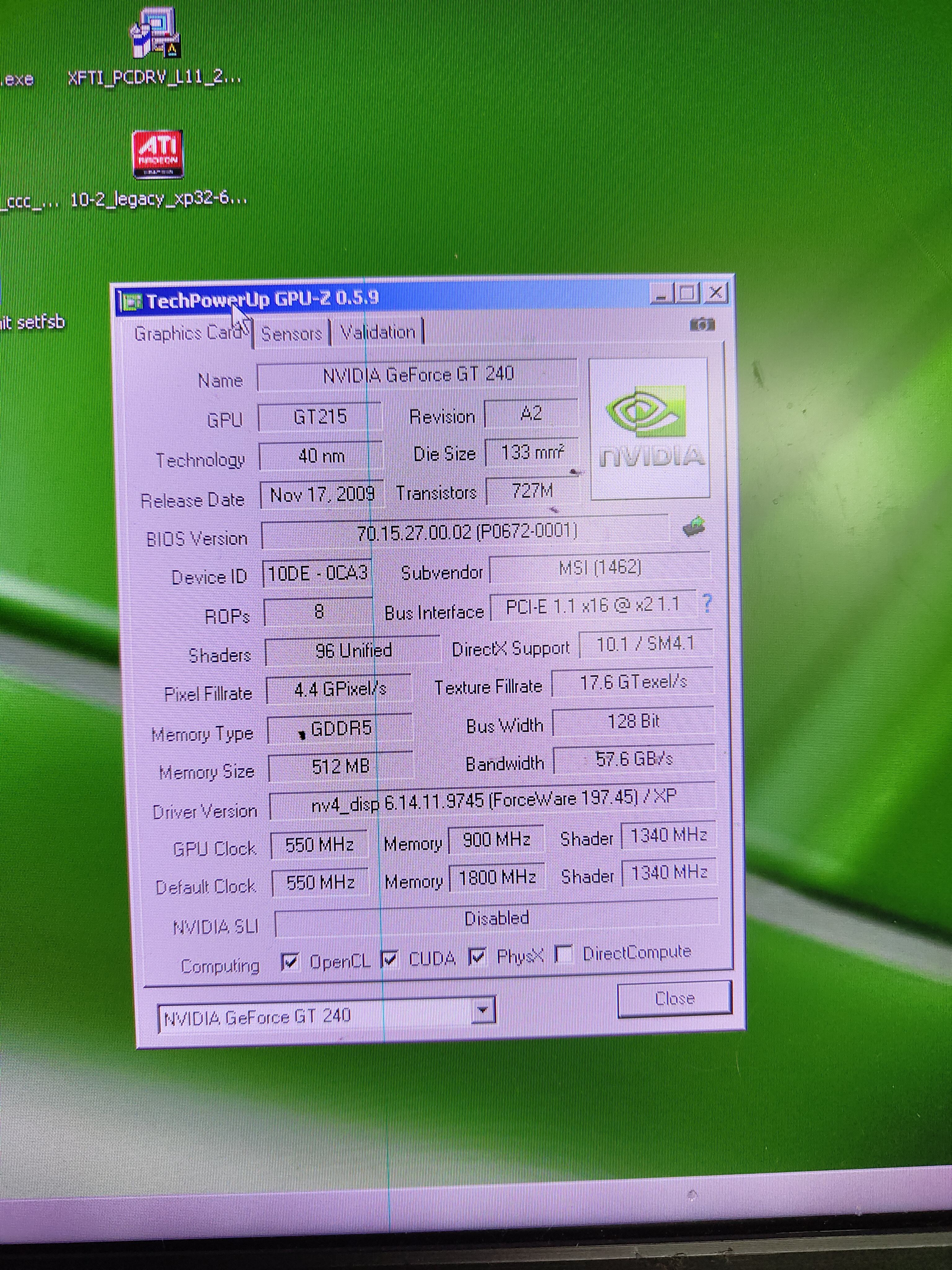Click the Shaders value 96 Unified
Screen dimensions: 952x1270
353,651
